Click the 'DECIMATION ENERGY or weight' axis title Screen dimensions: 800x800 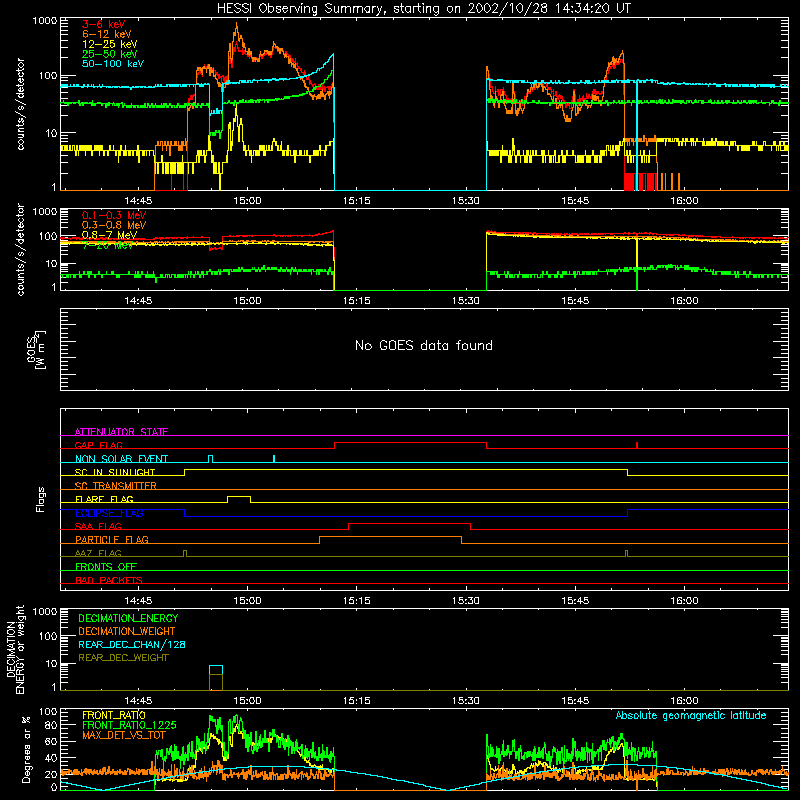(15, 649)
